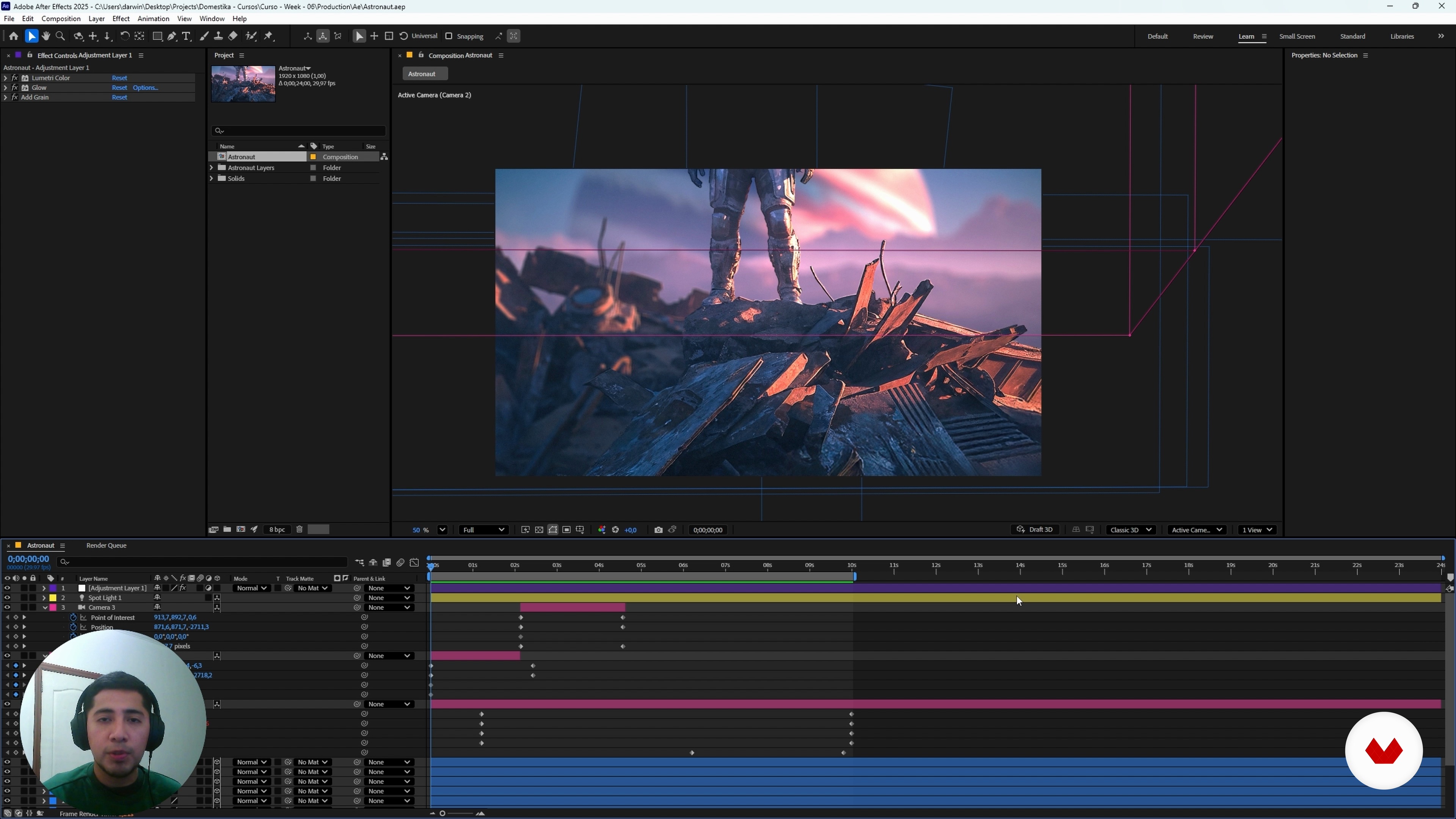Image resolution: width=1456 pixels, height=819 pixels.
Task: Select the Horizontal Type tool
Action: [x=187, y=36]
